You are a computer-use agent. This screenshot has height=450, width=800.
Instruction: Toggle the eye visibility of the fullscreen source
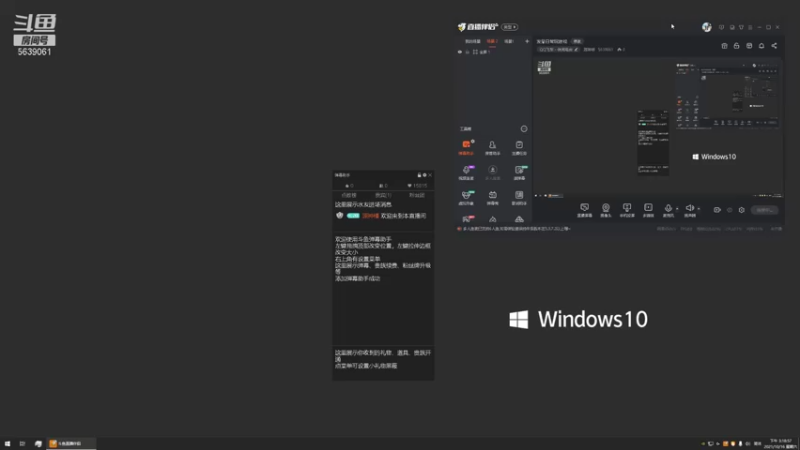(460, 52)
